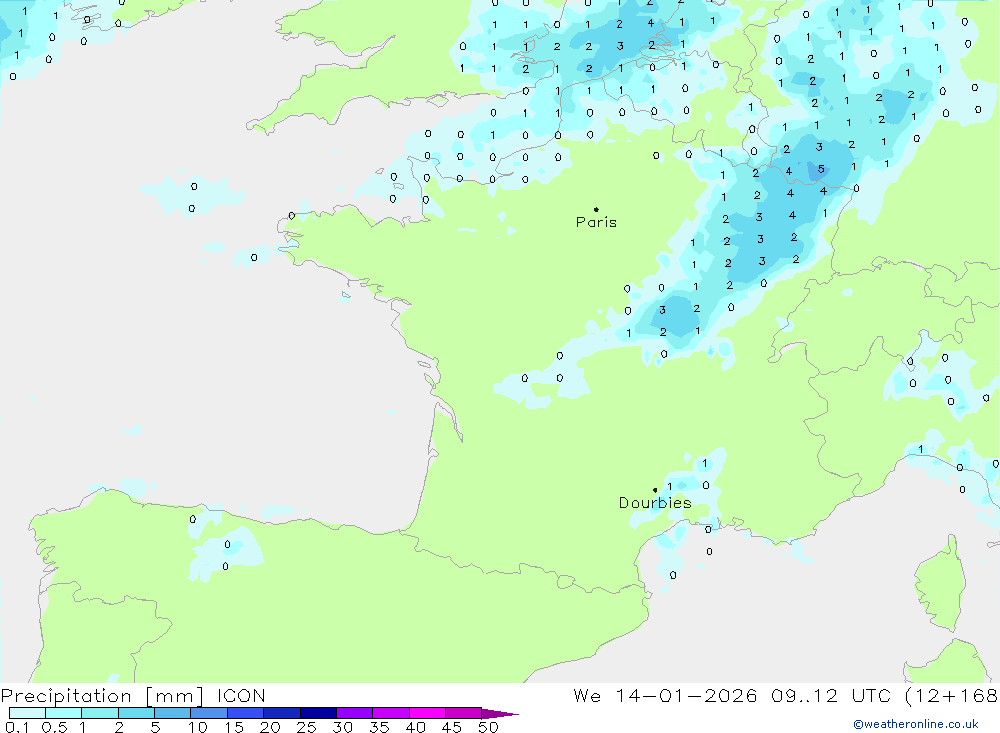The height and width of the screenshot is (733, 1000).
Task: Click the 10–15 mm legend color swatch
Action: pos(209,713)
